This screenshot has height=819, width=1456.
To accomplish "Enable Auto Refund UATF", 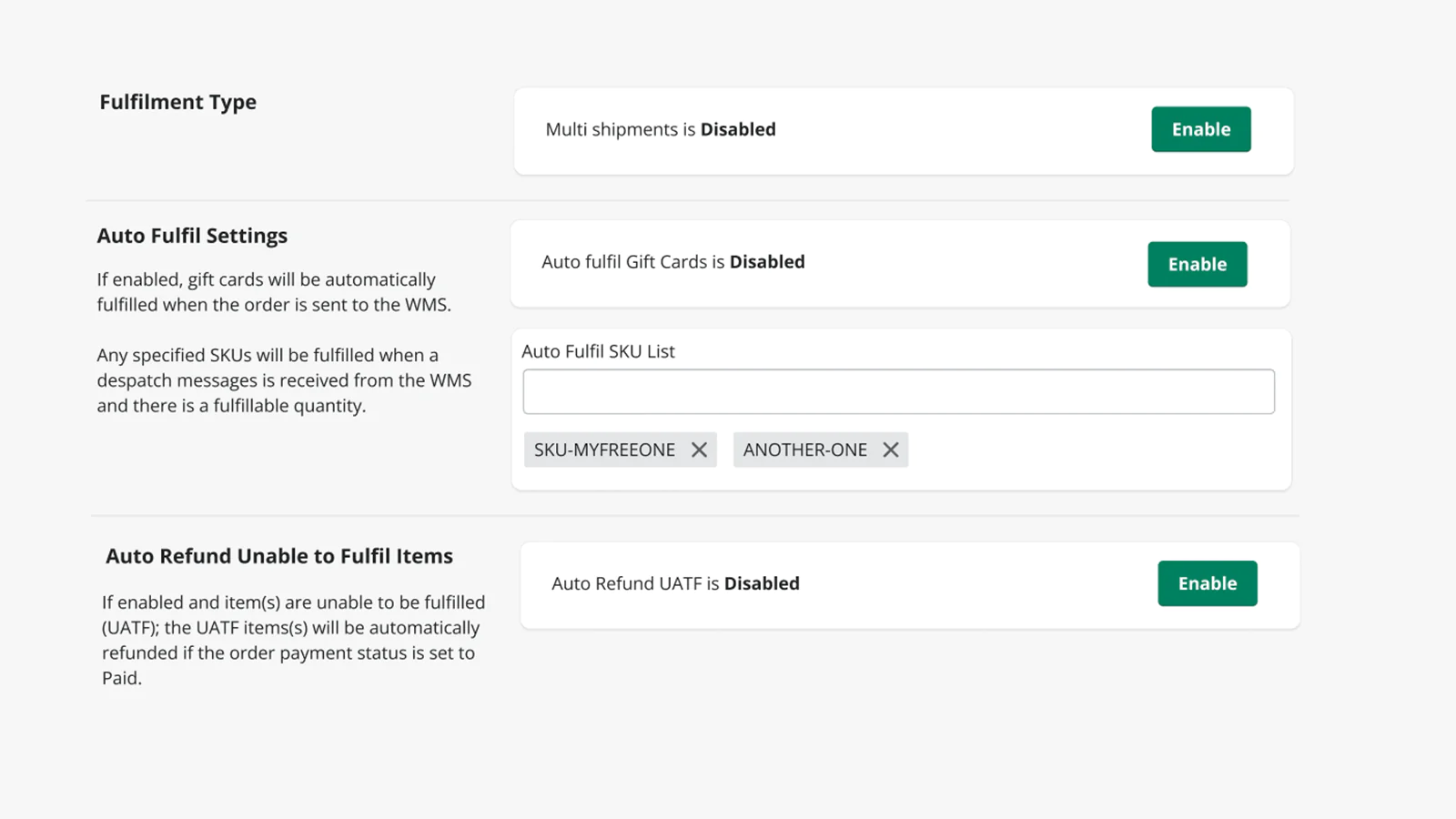I will coord(1207,583).
